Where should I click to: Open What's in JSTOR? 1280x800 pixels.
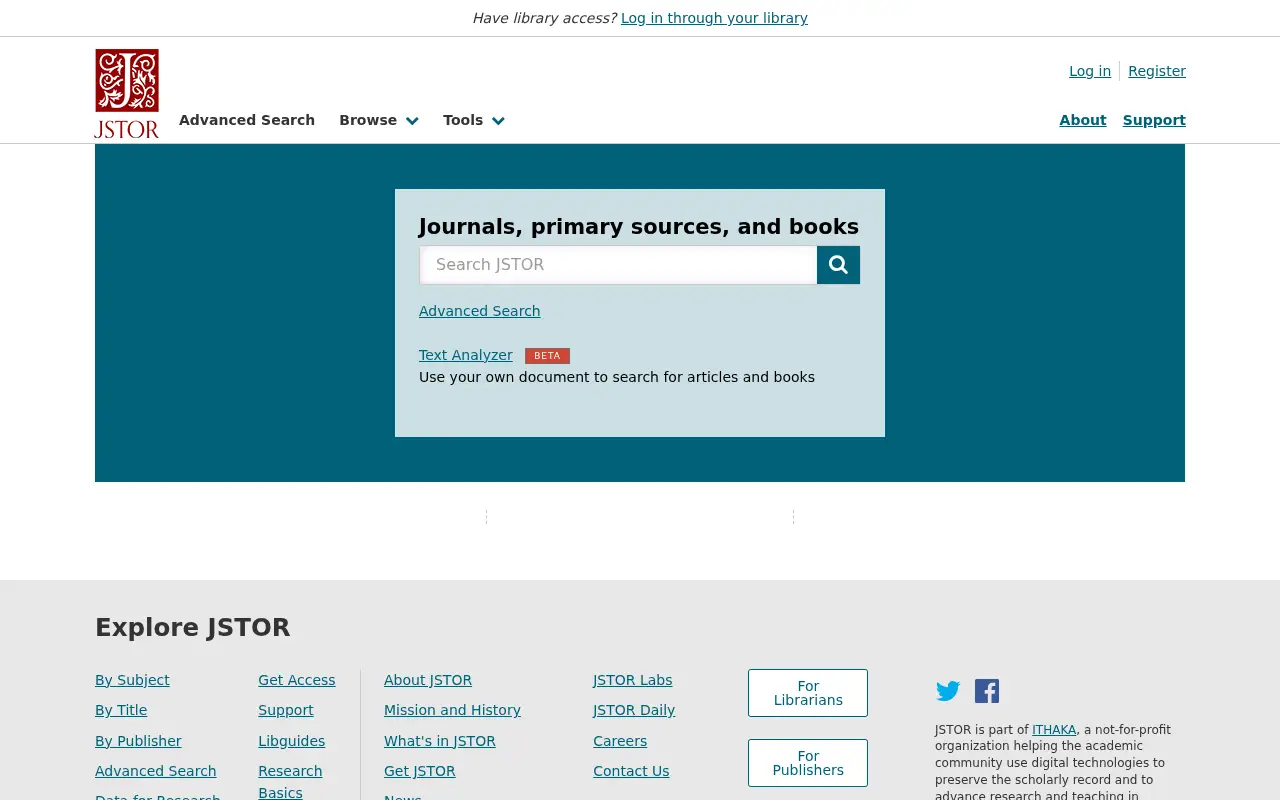pyautogui.click(x=440, y=741)
